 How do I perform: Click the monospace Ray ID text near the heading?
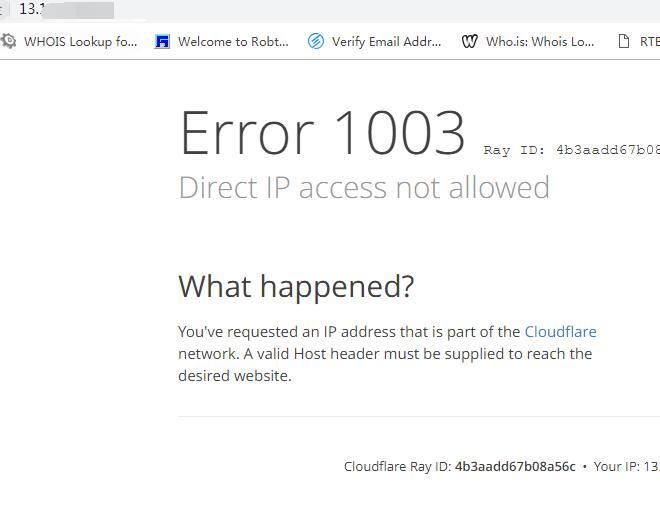click(x=572, y=150)
